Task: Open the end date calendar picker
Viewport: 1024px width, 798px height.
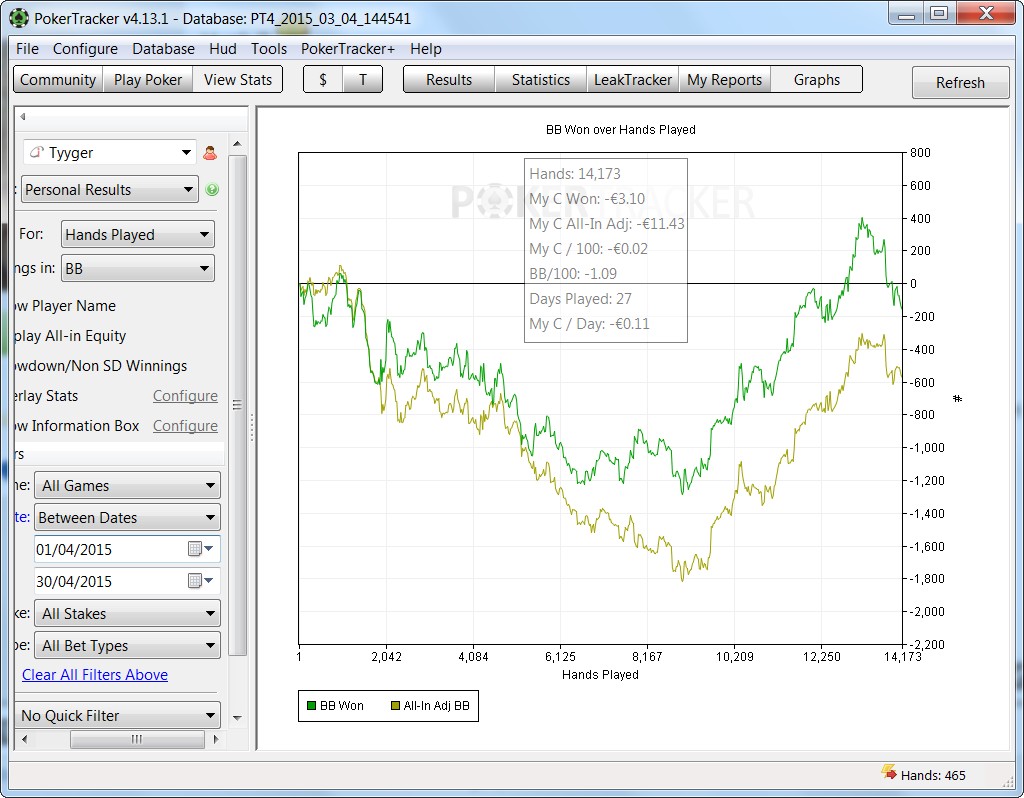Action: [200, 581]
